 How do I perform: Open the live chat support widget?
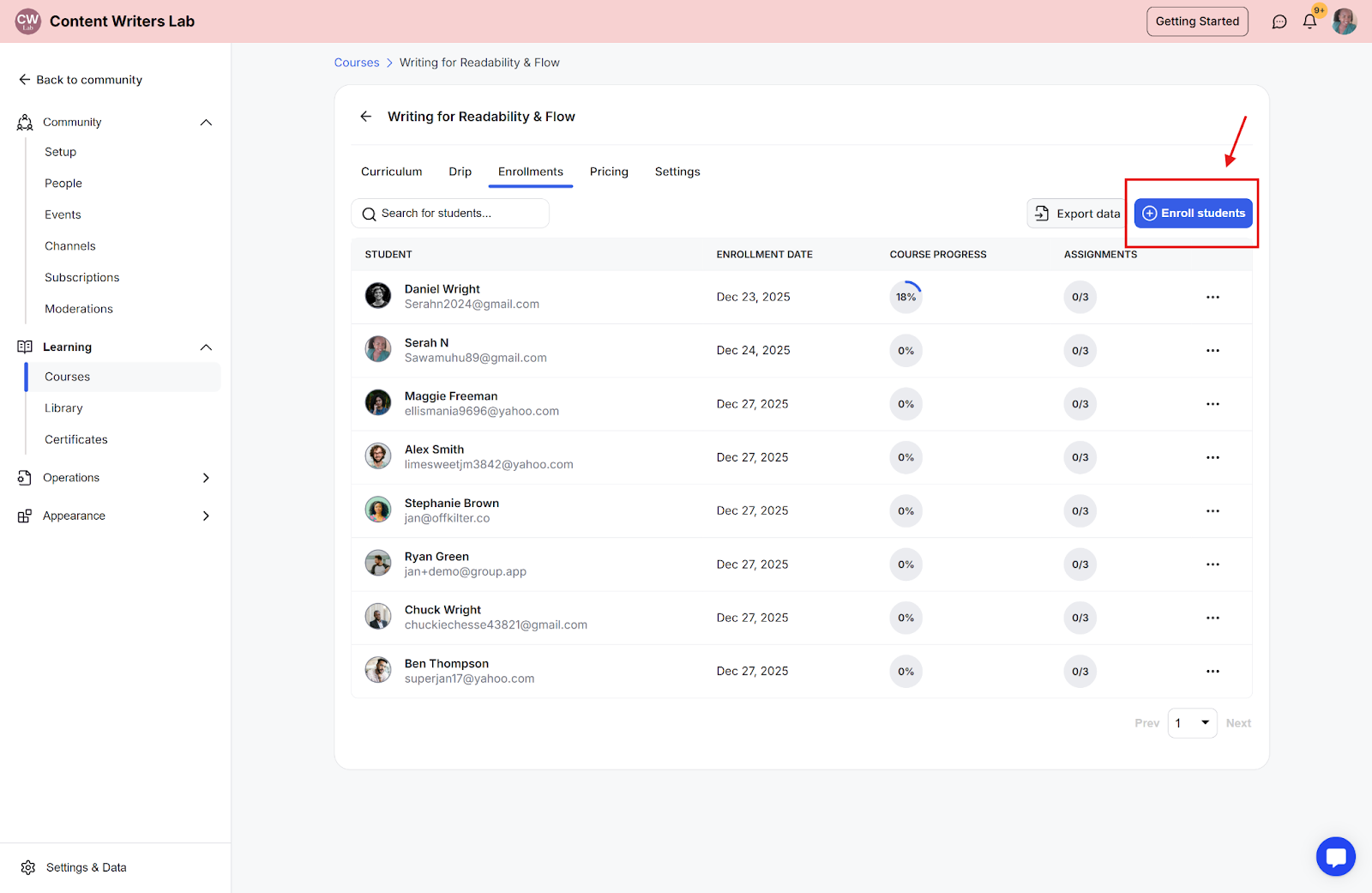1335,856
